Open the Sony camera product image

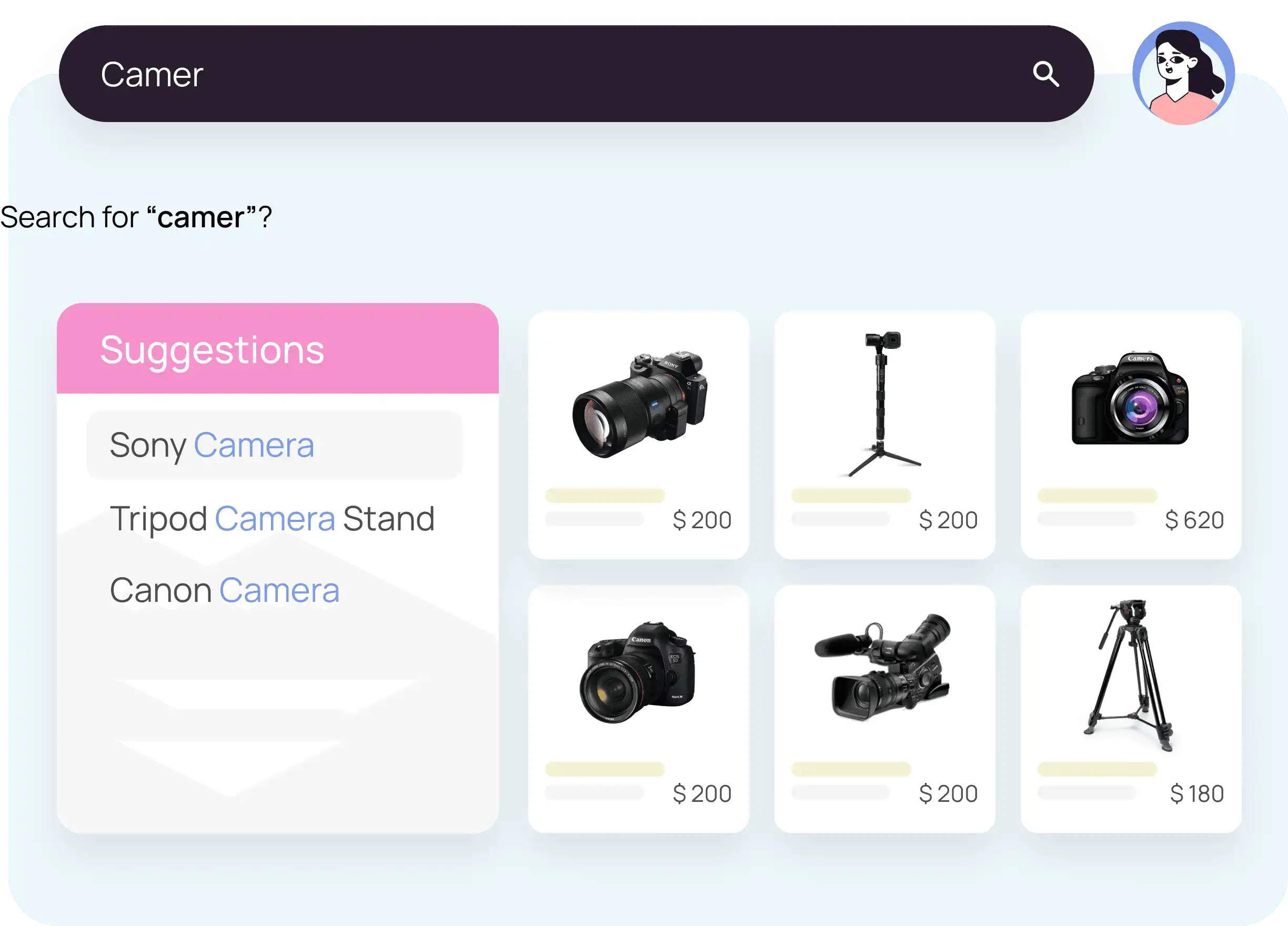coord(639,404)
